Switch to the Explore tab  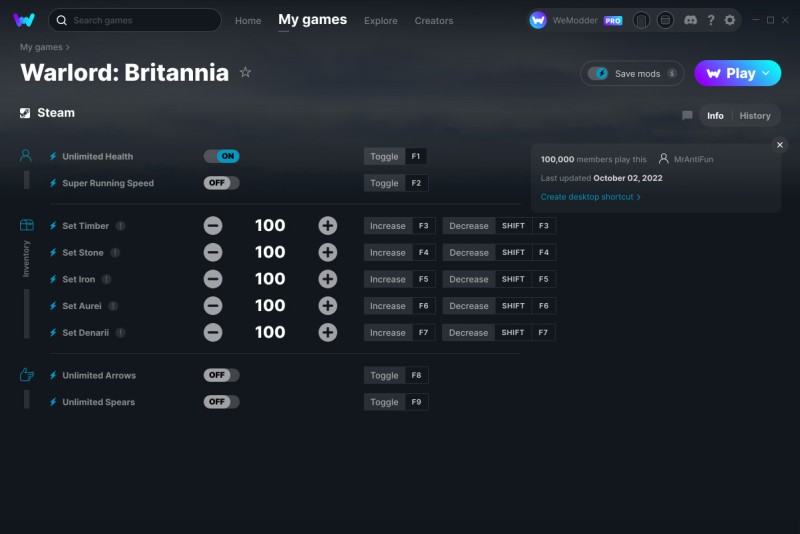pos(381,20)
